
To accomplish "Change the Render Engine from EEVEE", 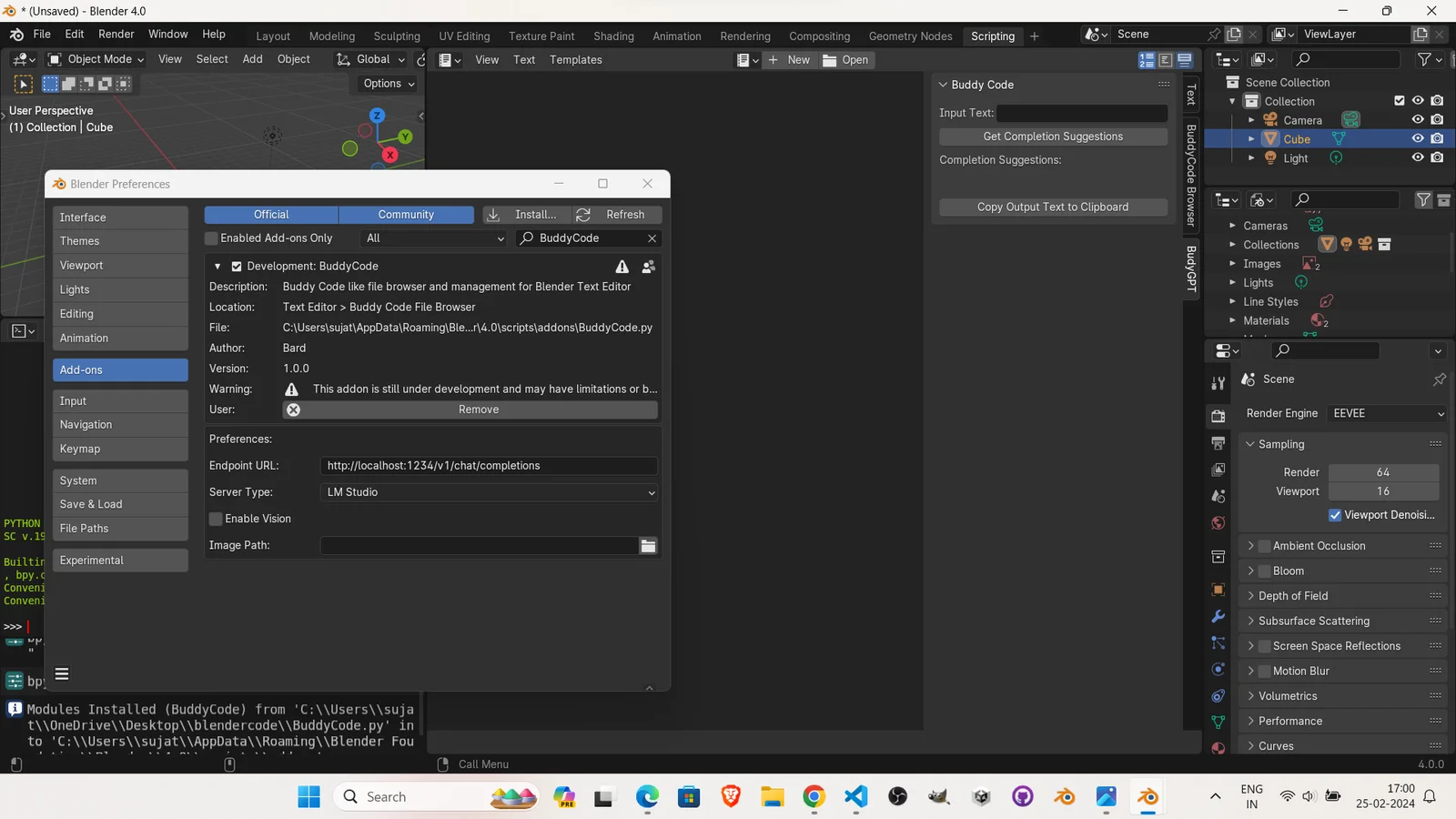I will point(1385,413).
